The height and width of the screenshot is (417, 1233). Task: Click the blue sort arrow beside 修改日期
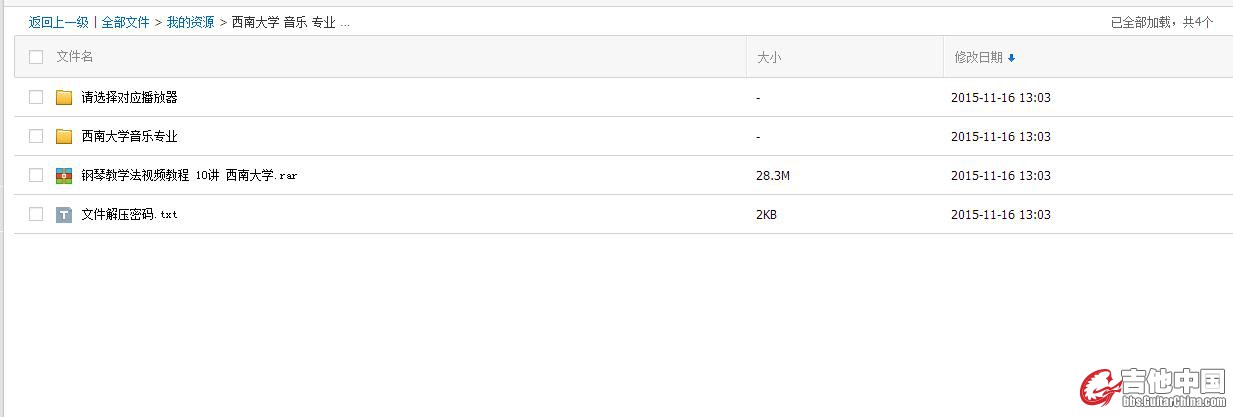point(1012,58)
